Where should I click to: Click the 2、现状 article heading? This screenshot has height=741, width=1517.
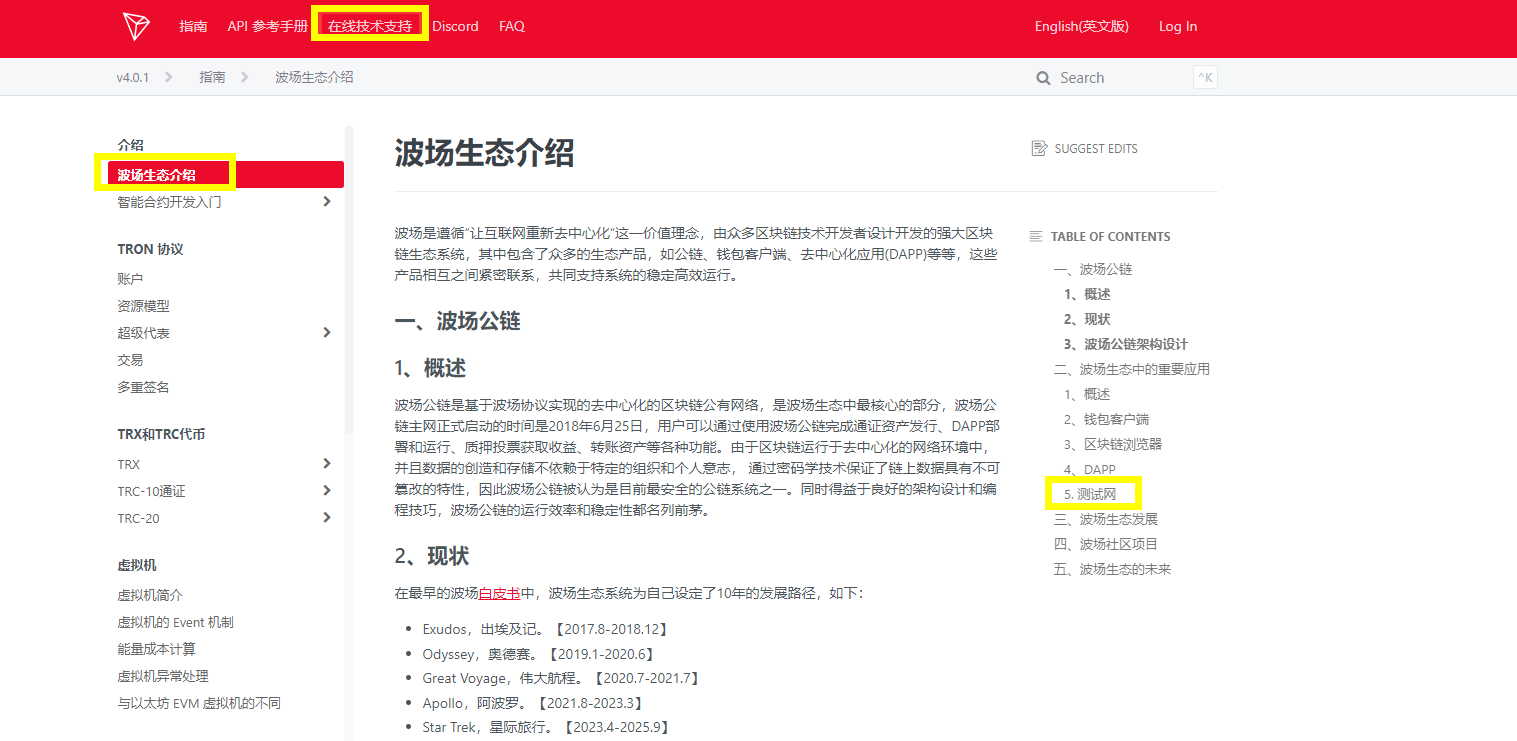(x=432, y=556)
